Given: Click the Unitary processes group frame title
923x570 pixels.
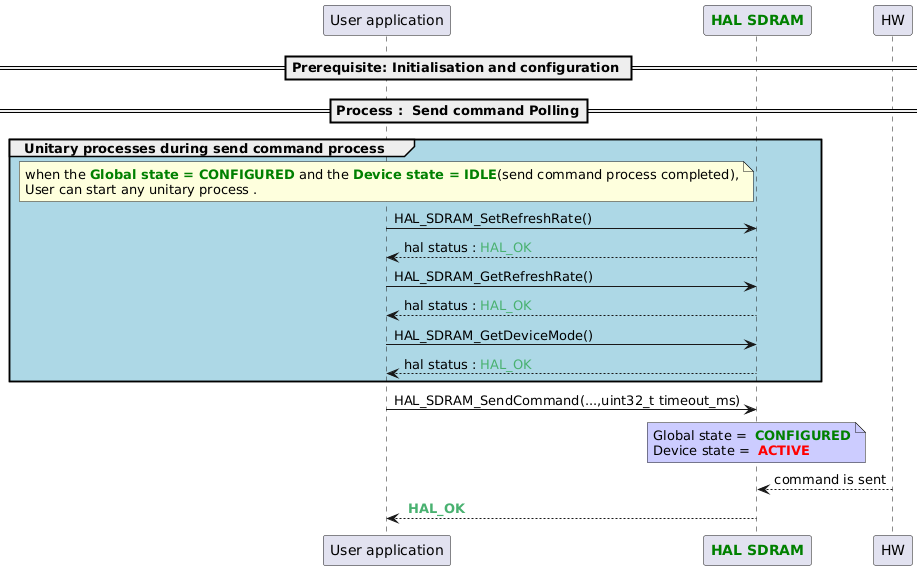Looking at the screenshot, I should pyautogui.click(x=204, y=148).
